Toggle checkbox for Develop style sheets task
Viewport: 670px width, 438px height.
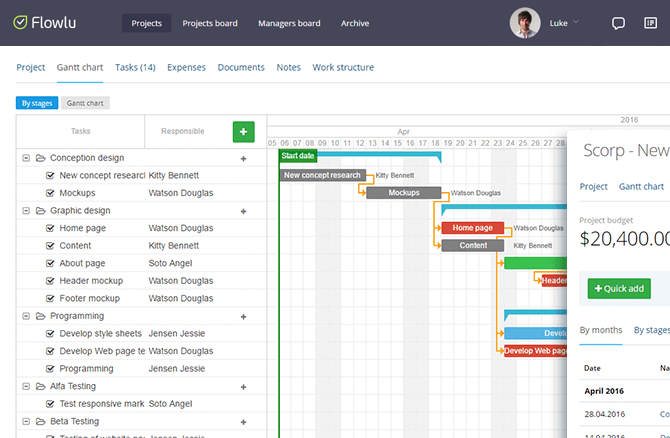50,334
